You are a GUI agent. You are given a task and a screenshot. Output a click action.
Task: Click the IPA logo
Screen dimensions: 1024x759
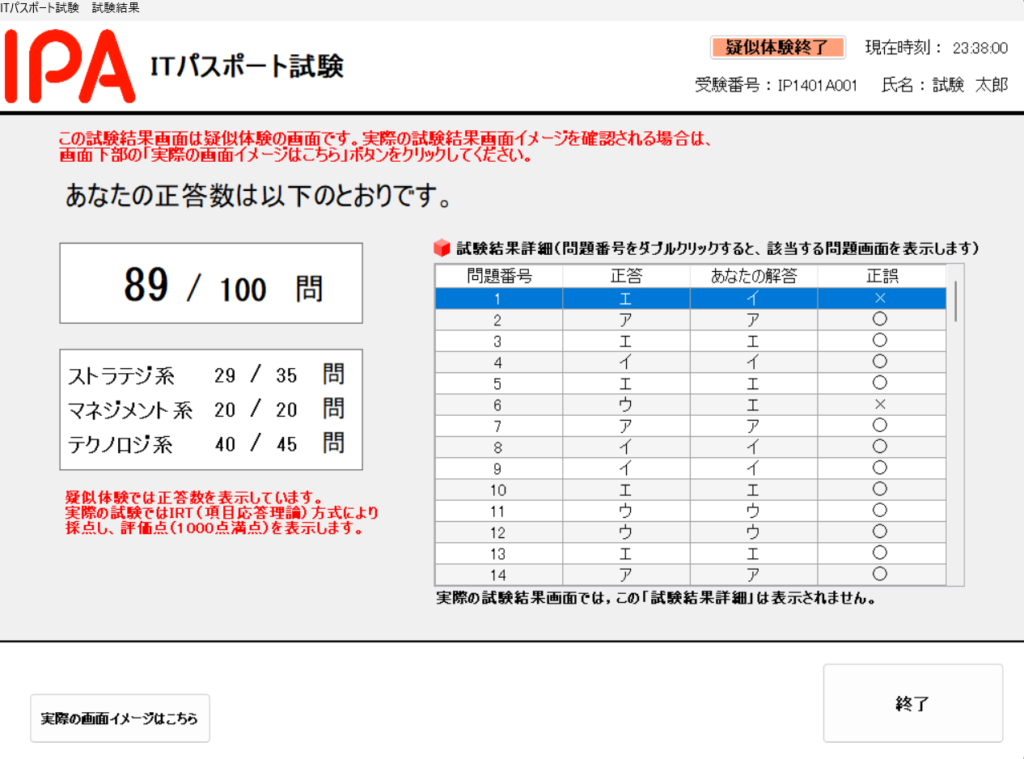tap(69, 67)
